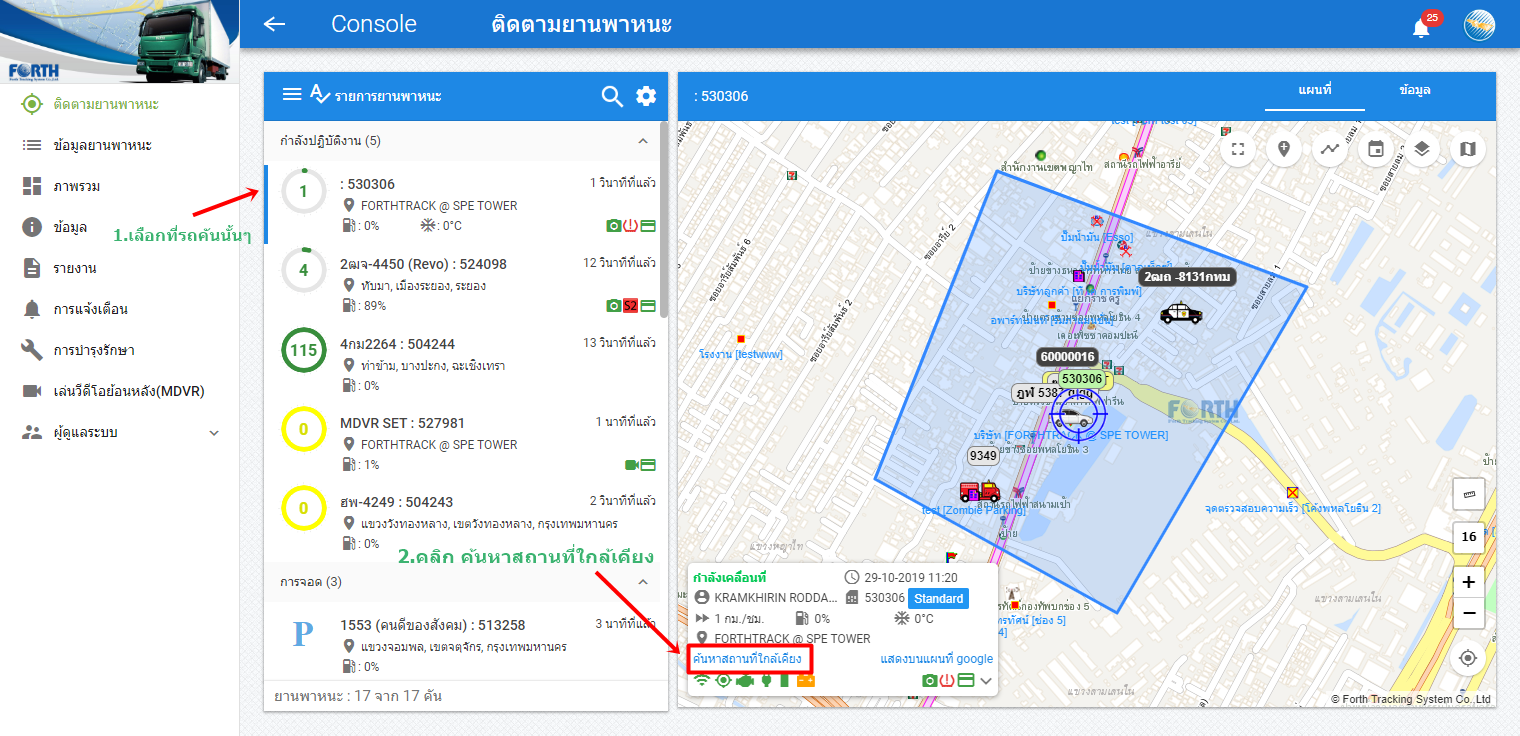Zoom in the map with plus

coord(1469,582)
